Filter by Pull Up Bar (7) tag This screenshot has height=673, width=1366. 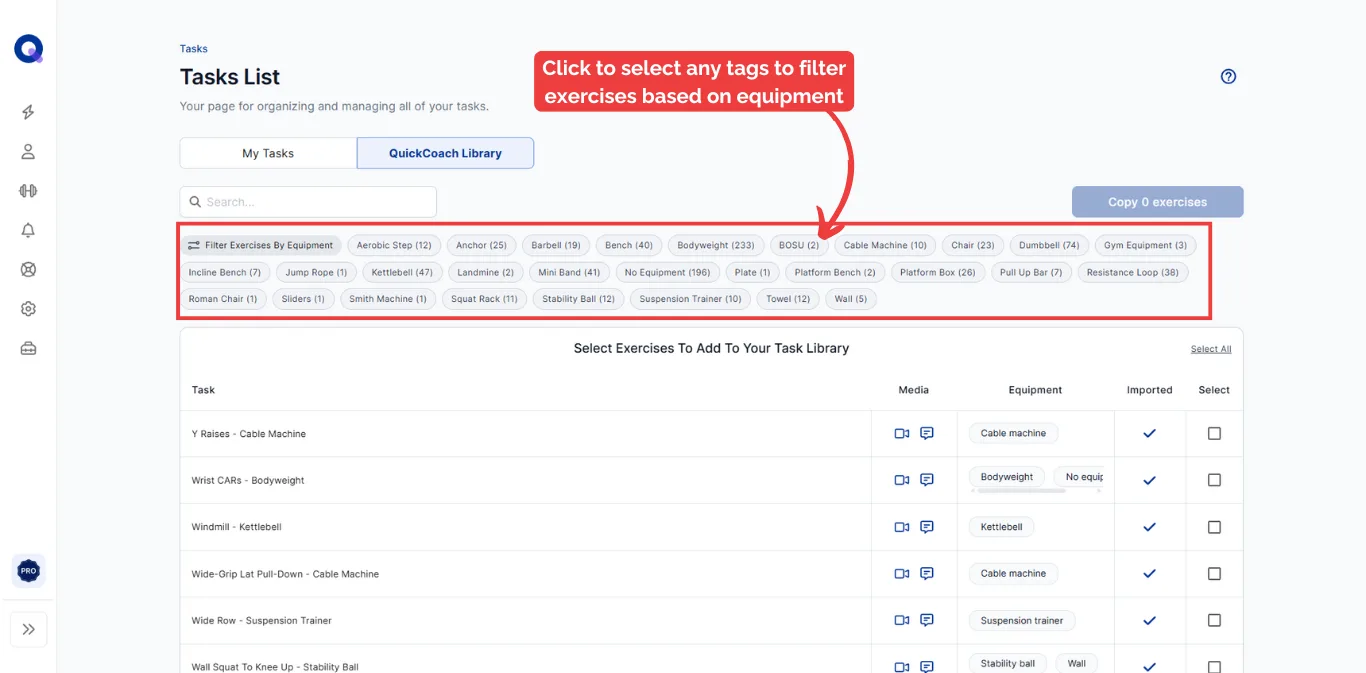pos(1031,272)
